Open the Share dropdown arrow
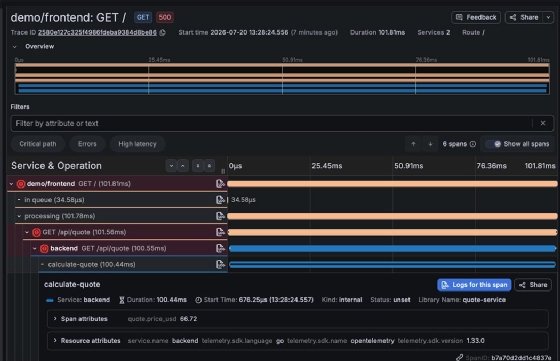Image resolution: width=560 pixels, height=361 pixels. coord(548,17)
